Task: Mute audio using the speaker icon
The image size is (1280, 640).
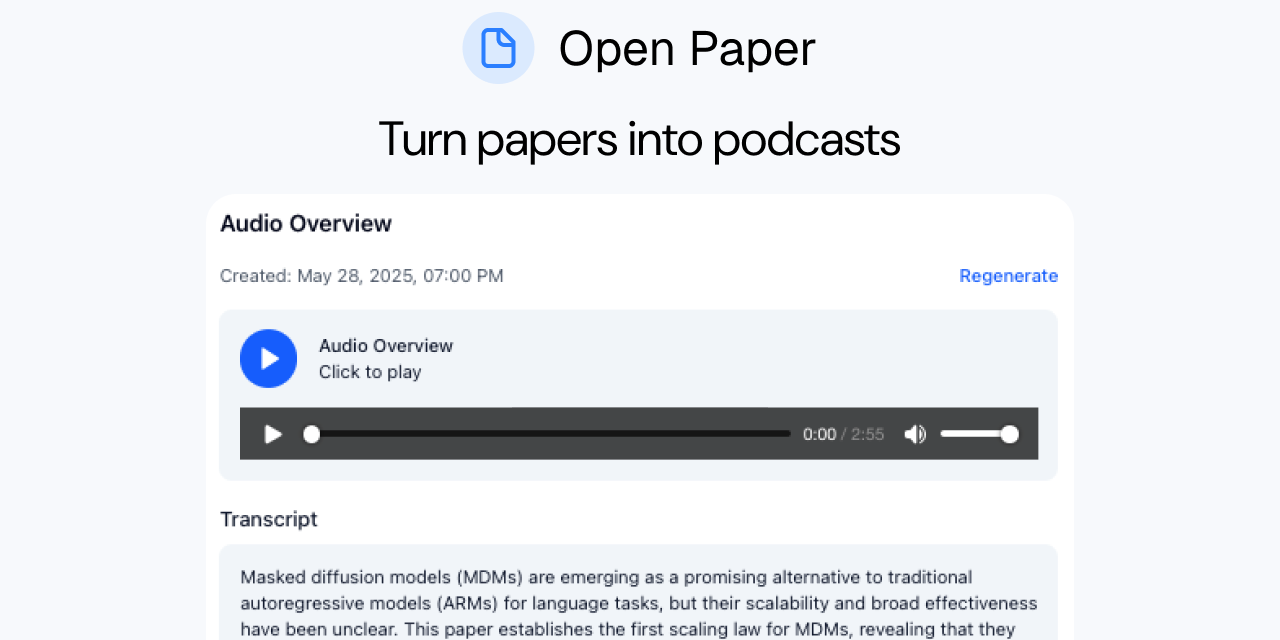Action: pyautogui.click(x=915, y=434)
